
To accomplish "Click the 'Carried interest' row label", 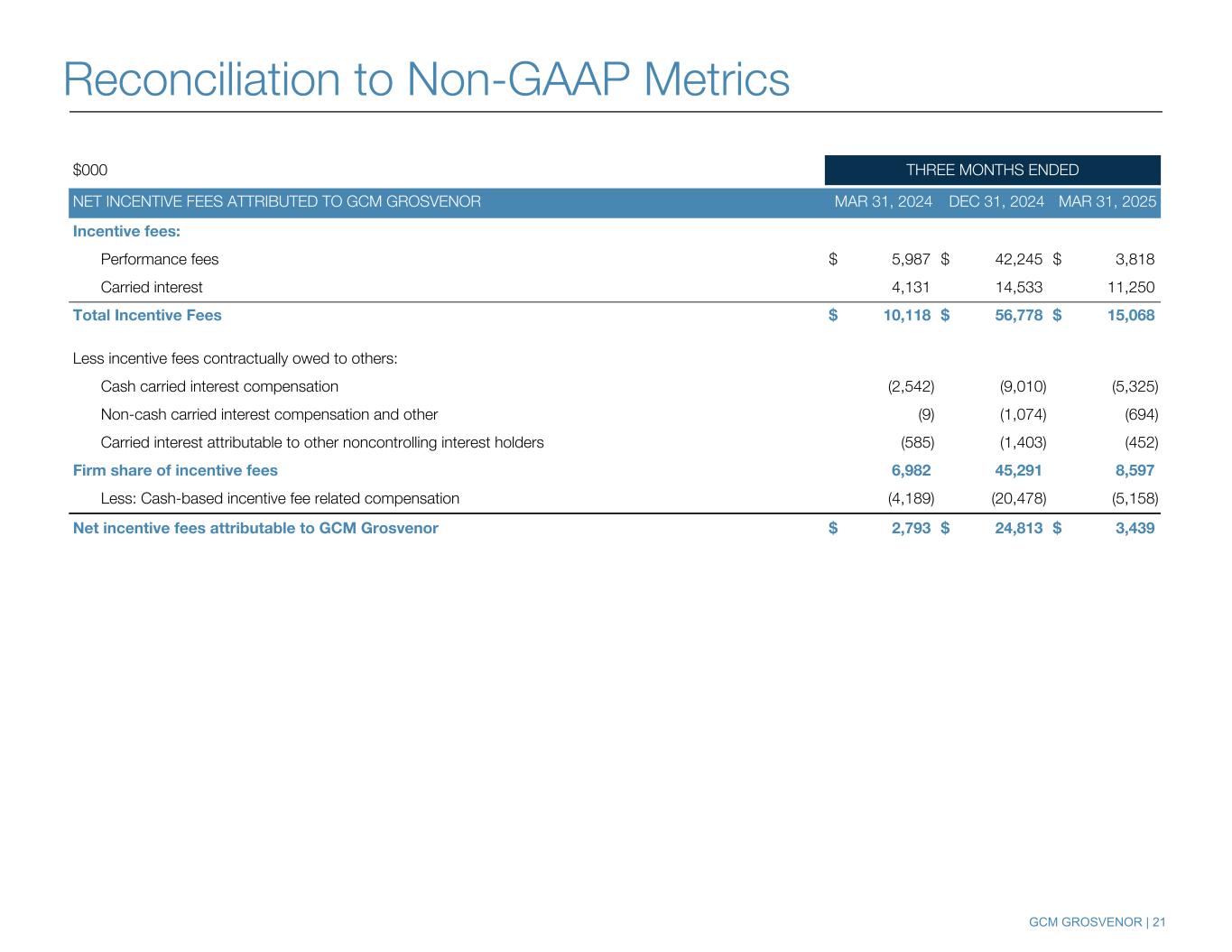I will (152, 288).
